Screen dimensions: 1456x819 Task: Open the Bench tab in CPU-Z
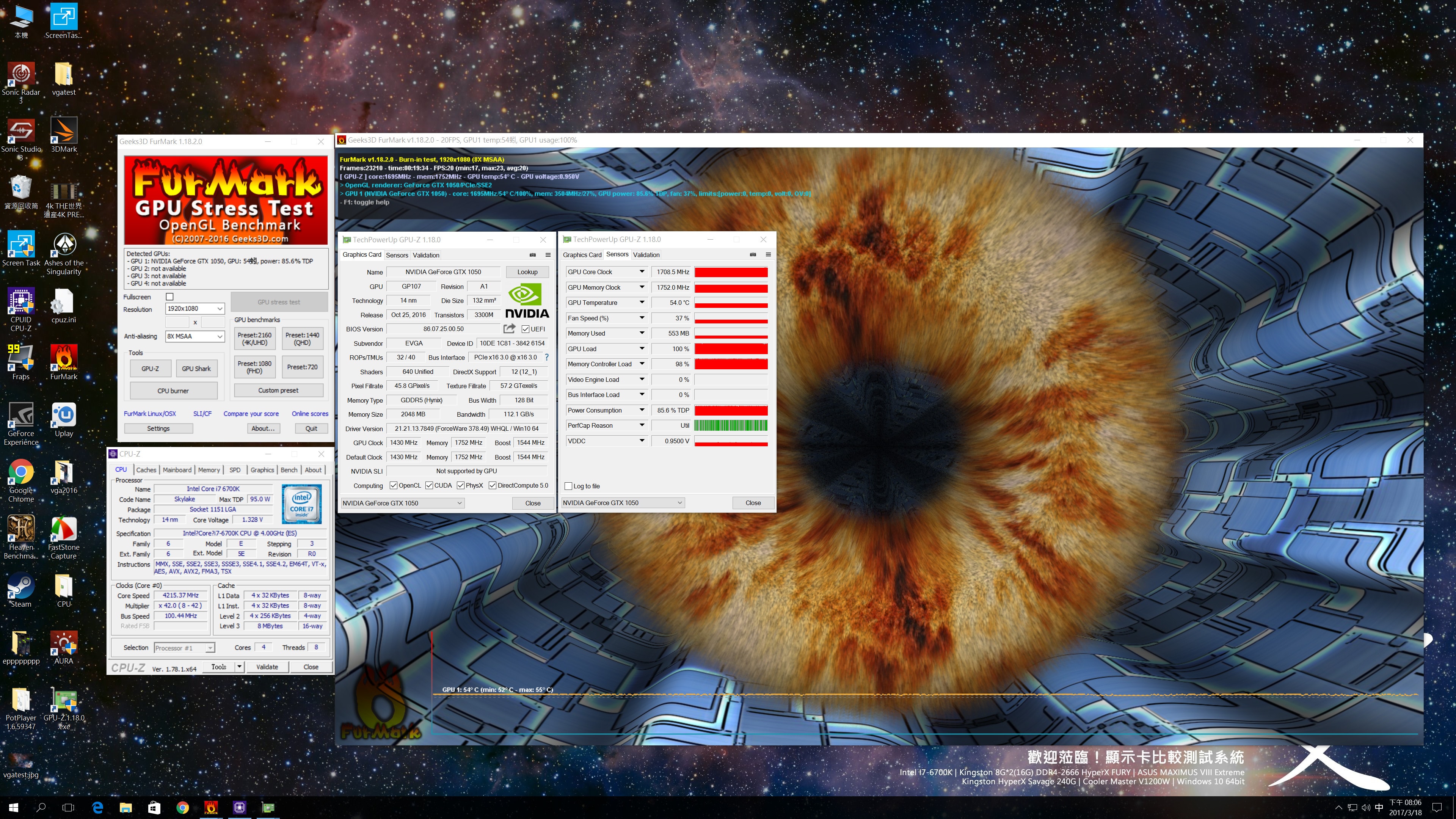(x=289, y=470)
